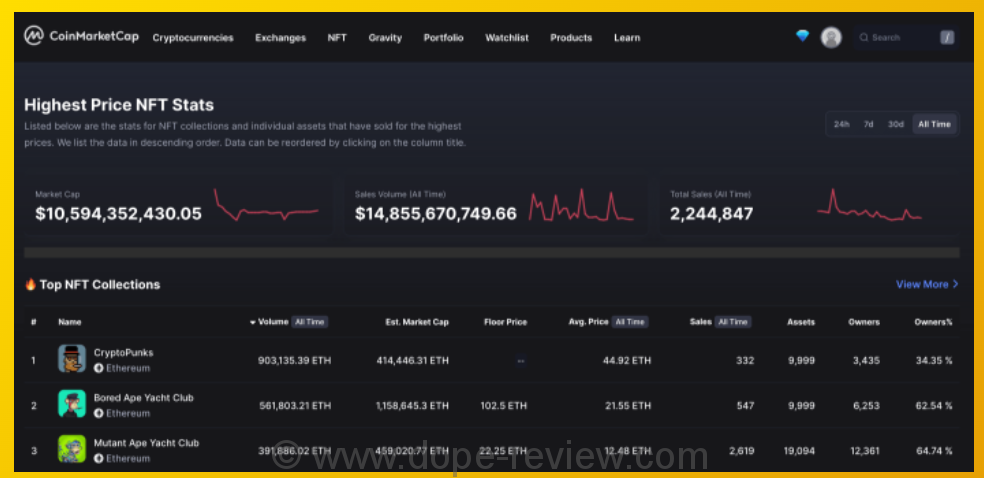984x478 pixels.
Task: Click the fire icon beside Top NFT Collections
Action: point(30,285)
